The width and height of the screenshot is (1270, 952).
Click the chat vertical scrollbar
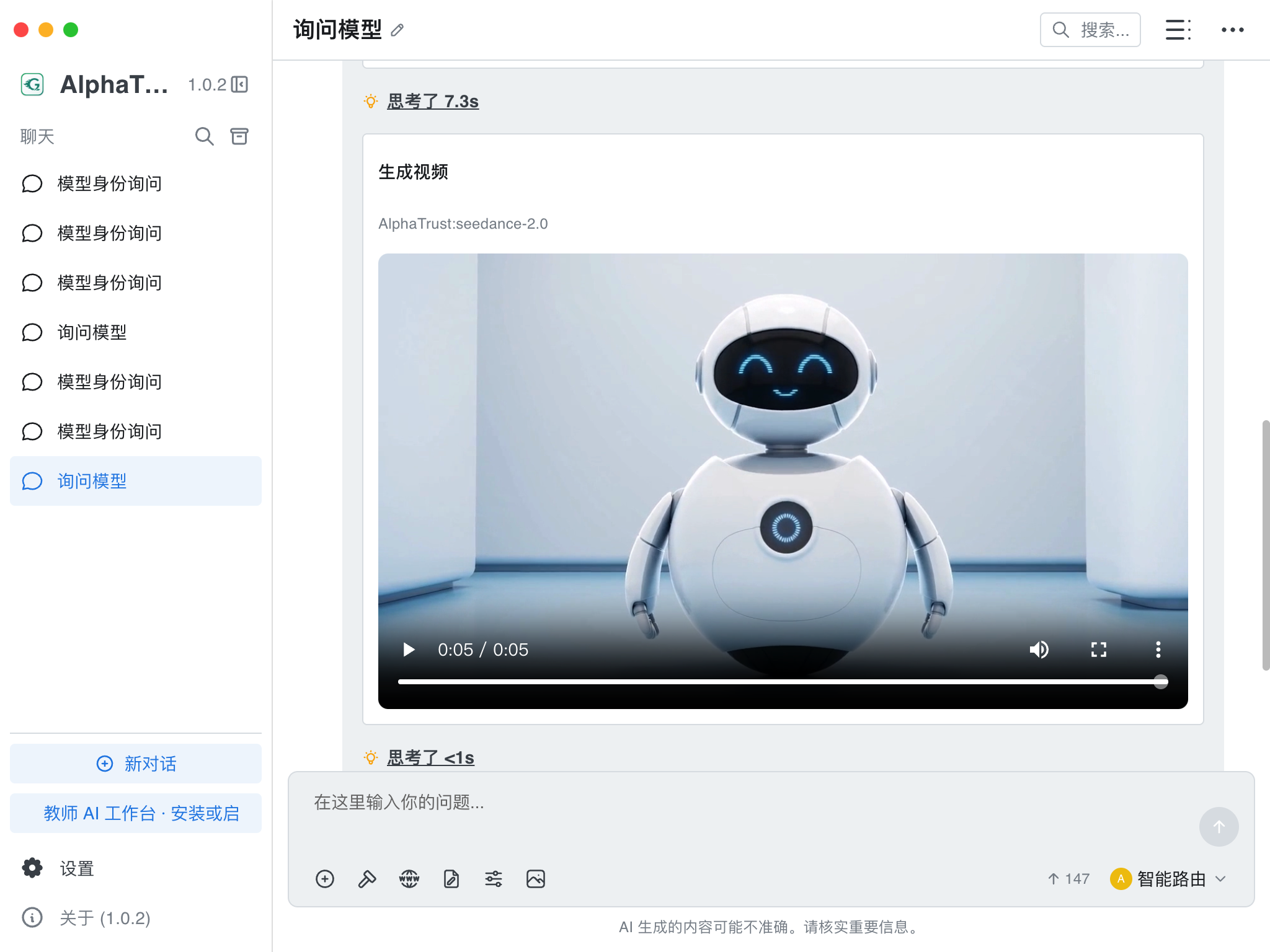[x=1266, y=545]
